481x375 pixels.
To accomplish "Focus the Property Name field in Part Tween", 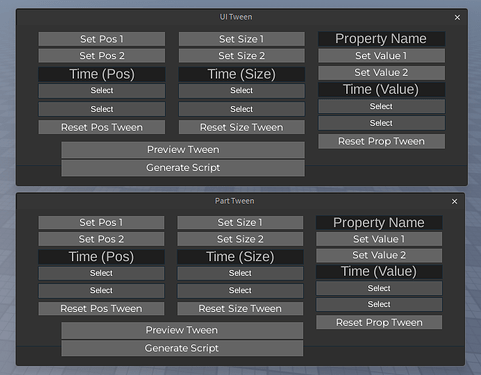I will (x=379, y=222).
